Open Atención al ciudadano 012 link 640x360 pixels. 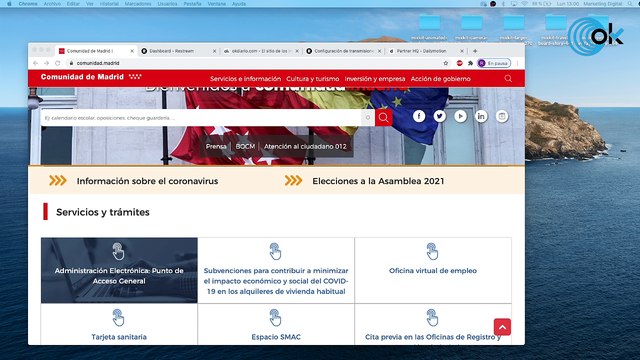[305, 146]
